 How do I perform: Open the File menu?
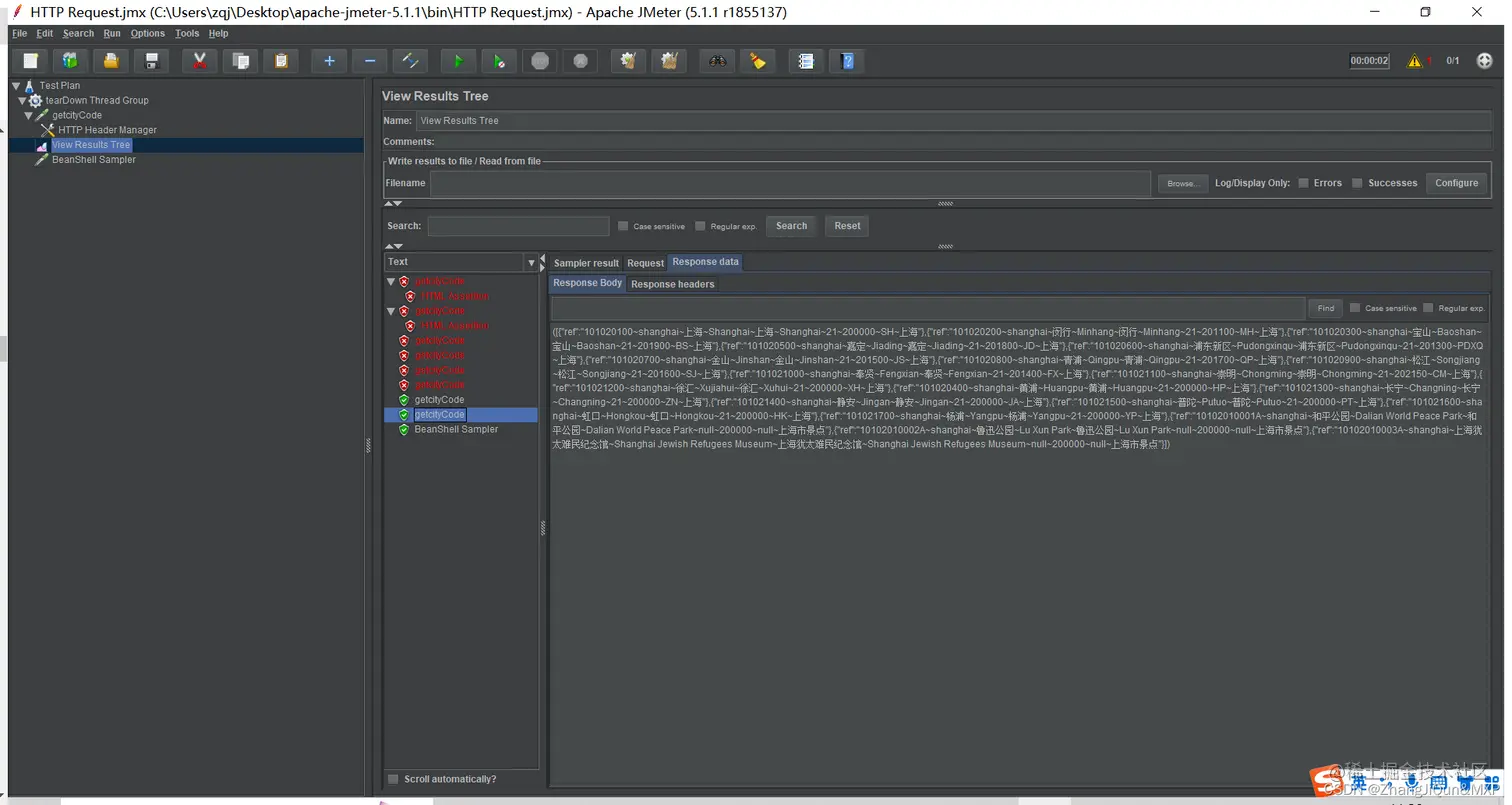coord(19,33)
